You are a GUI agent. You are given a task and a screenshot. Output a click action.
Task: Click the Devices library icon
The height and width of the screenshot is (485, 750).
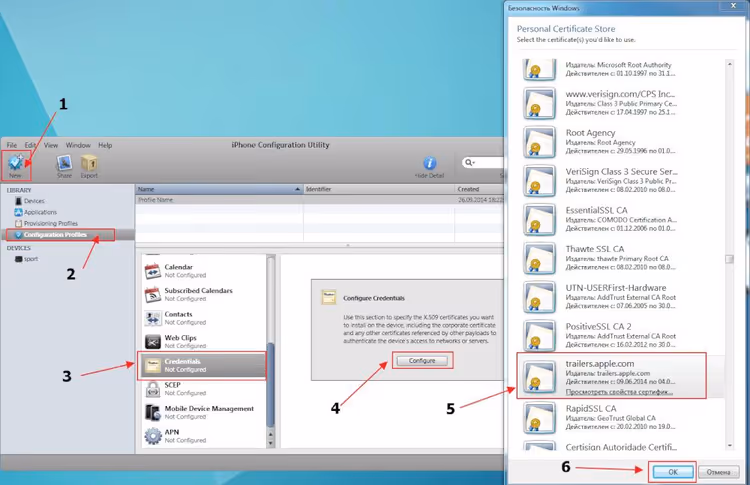click(18, 201)
